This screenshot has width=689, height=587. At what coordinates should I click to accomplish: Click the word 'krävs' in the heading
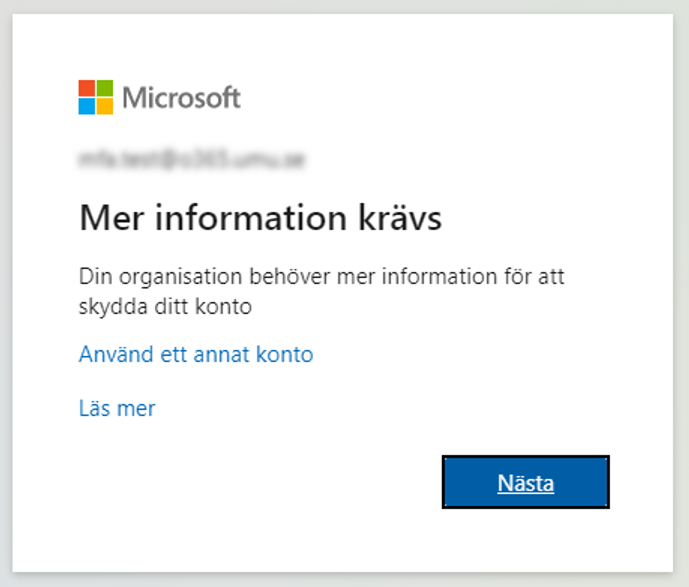pos(400,217)
